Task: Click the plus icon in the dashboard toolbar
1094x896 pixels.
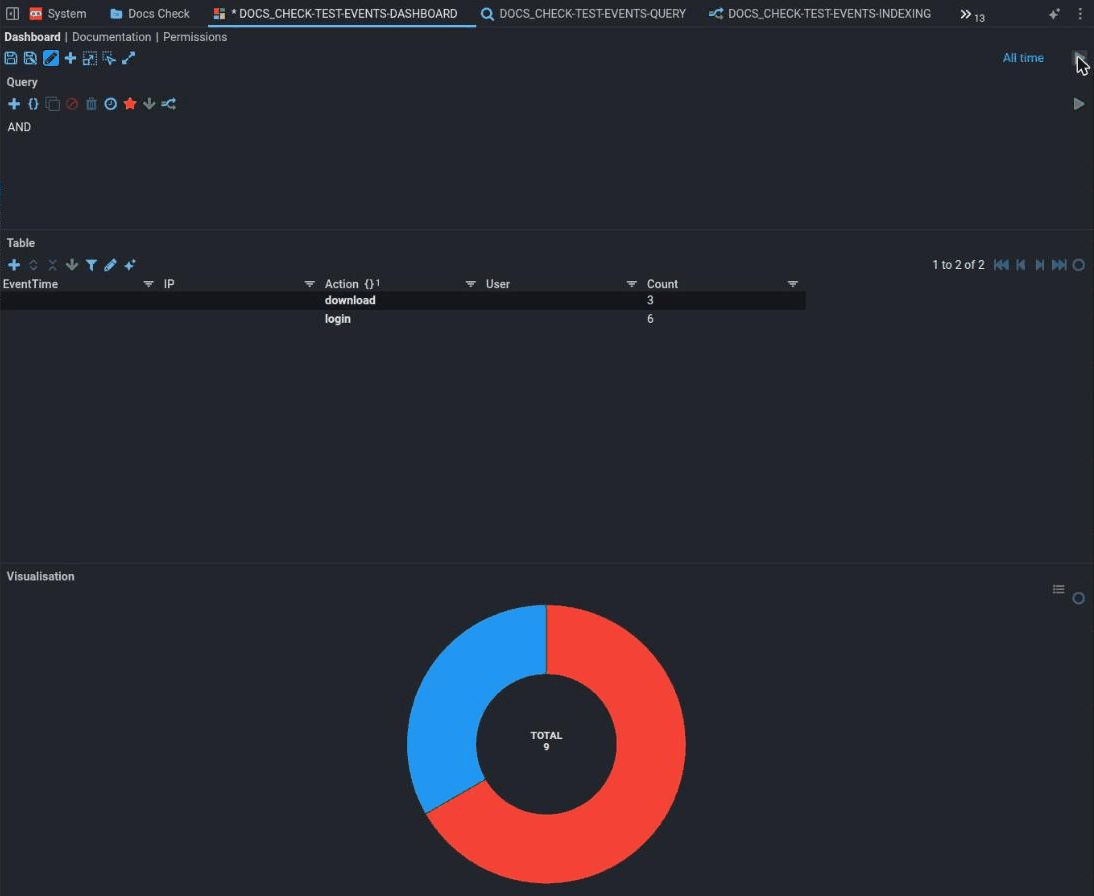Action: [70, 59]
